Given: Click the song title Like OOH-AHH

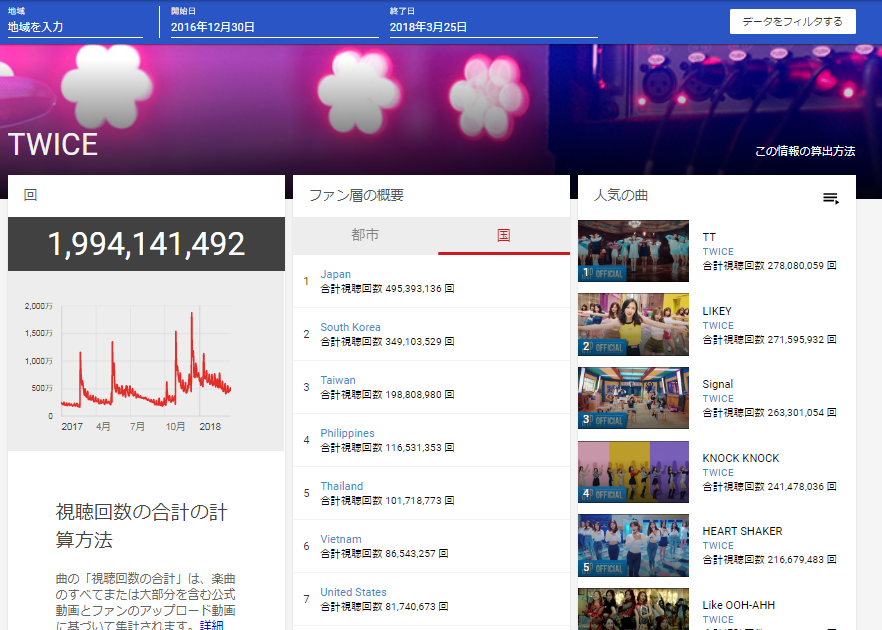Looking at the screenshot, I should [x=739, y=605].
